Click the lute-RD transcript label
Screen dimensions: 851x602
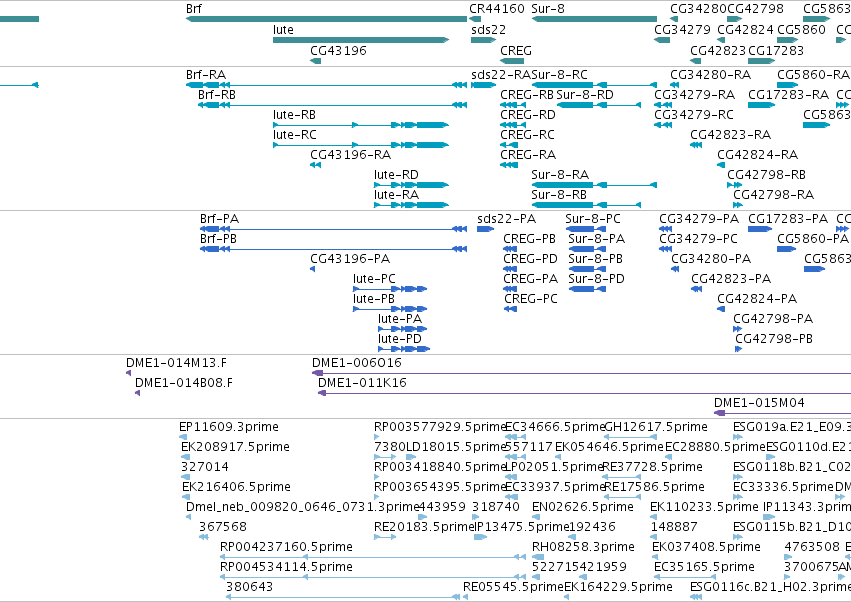click(396, 175)
